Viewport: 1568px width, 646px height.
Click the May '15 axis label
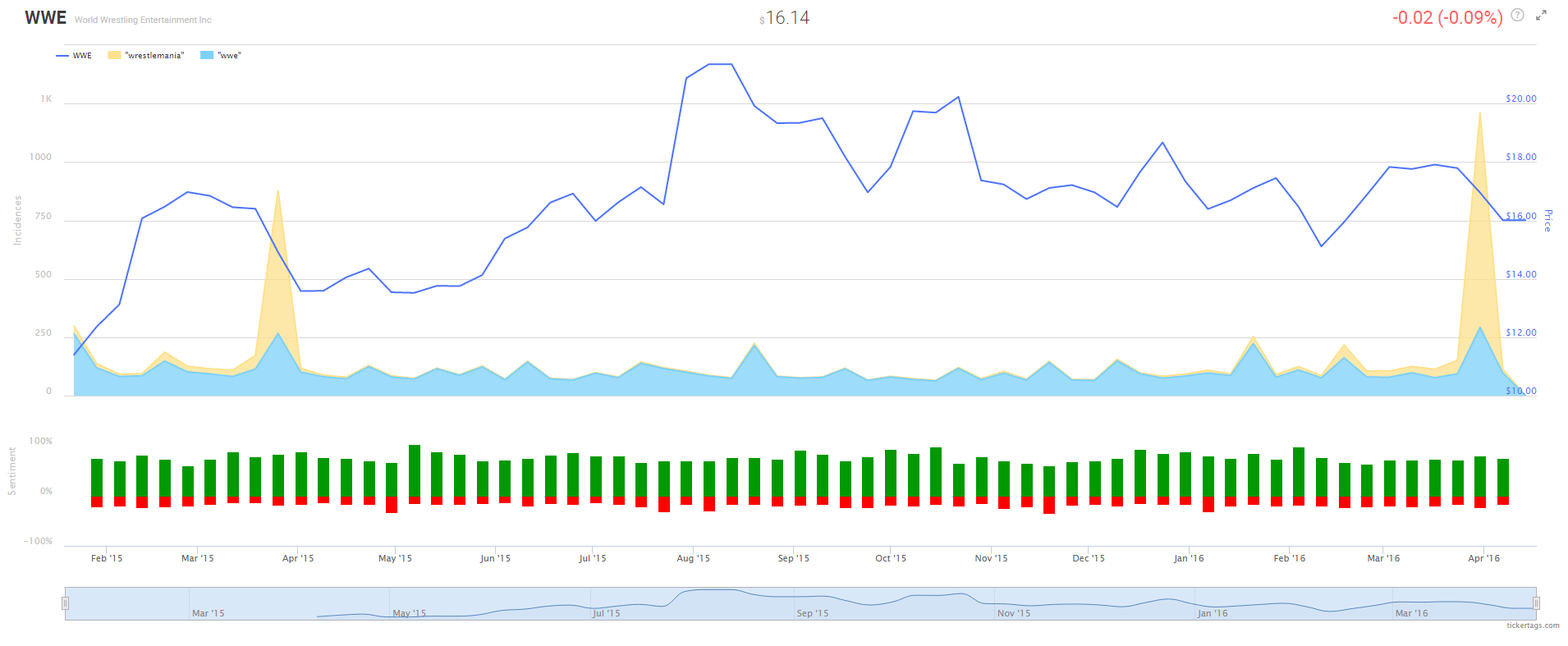[395, 558]
